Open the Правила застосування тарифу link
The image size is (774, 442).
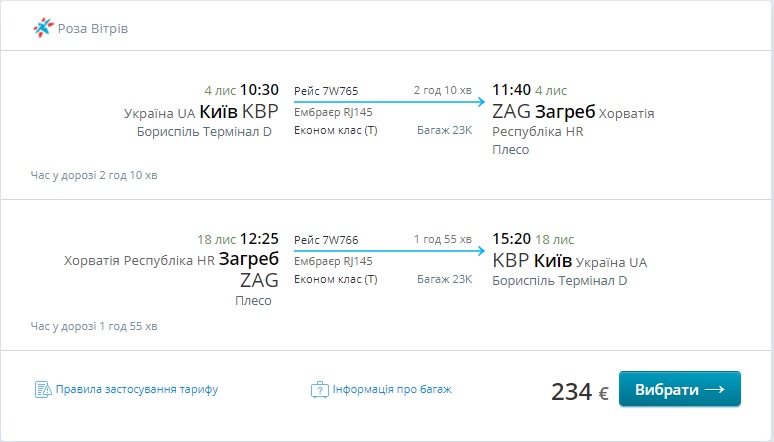(x=136, y=389)
